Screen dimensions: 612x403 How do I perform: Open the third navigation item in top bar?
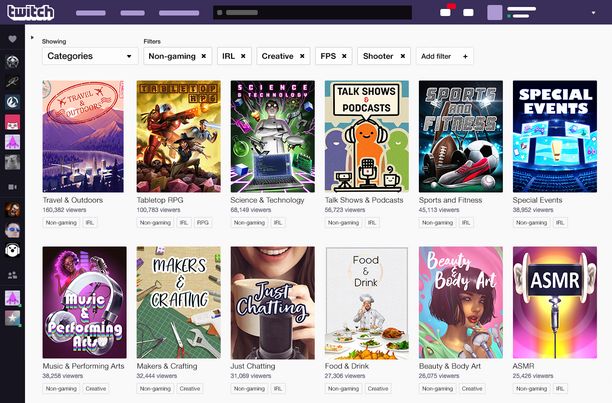pyautogui.click(x=179, y=13)
